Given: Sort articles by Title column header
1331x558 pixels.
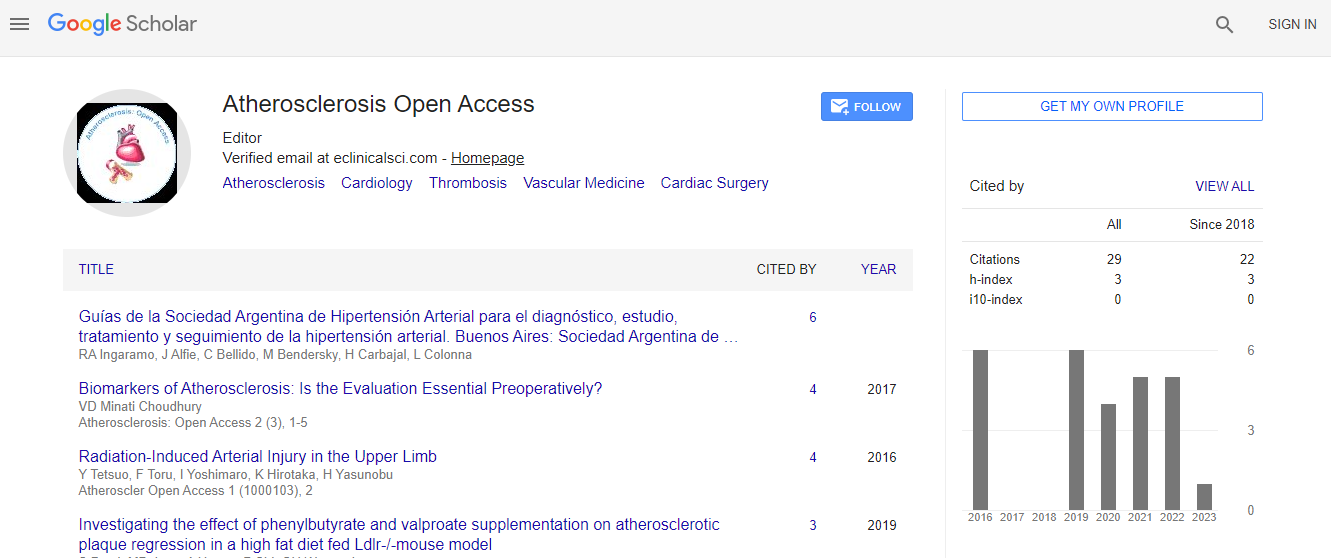Looking at the screenshot, I should coord(96,269).
